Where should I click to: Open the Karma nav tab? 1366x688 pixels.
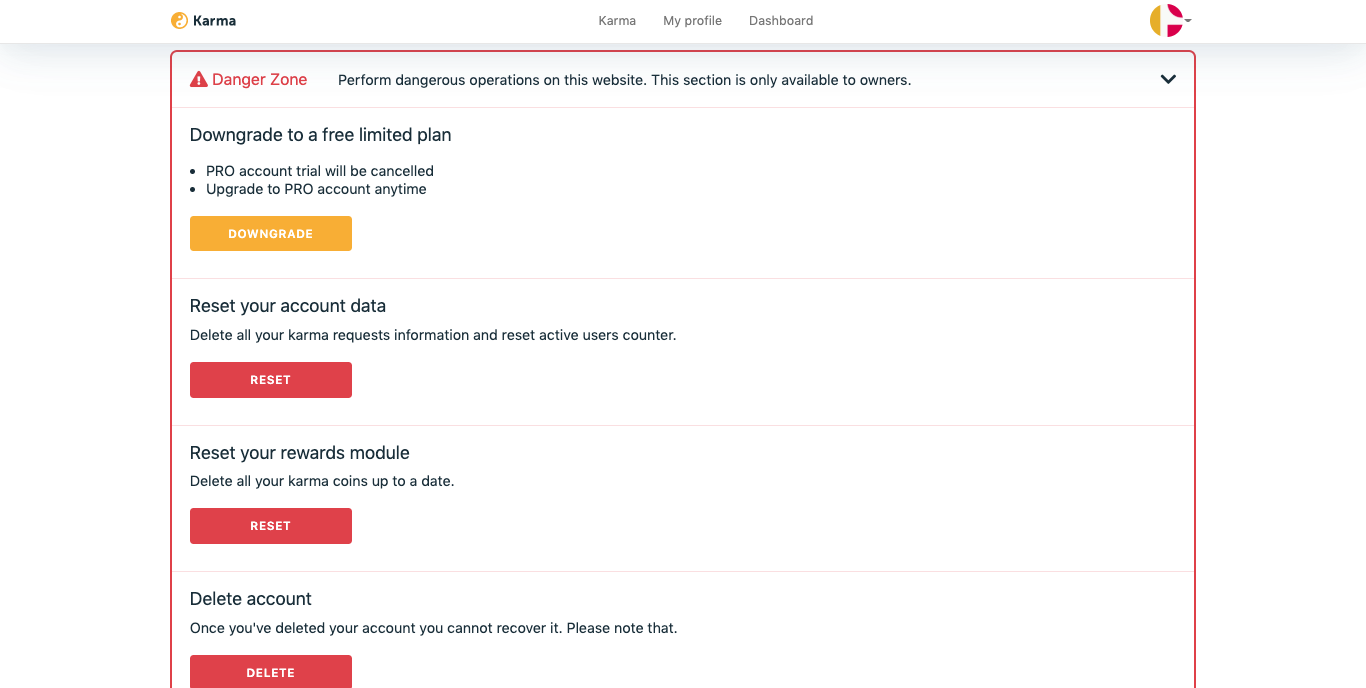click(617, 20)
